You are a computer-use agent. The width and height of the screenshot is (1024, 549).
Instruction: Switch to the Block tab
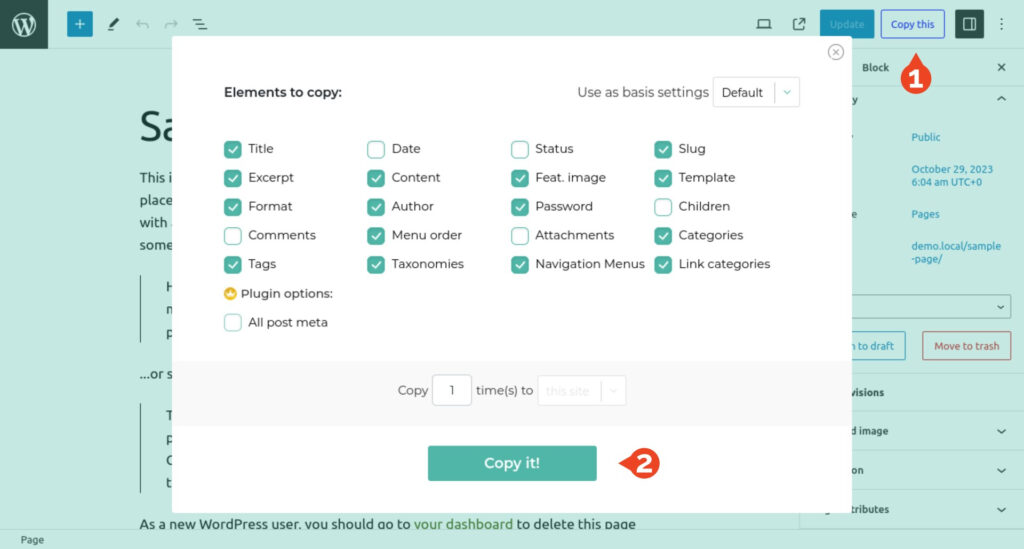pyautogui.click(x=875, y=68)
